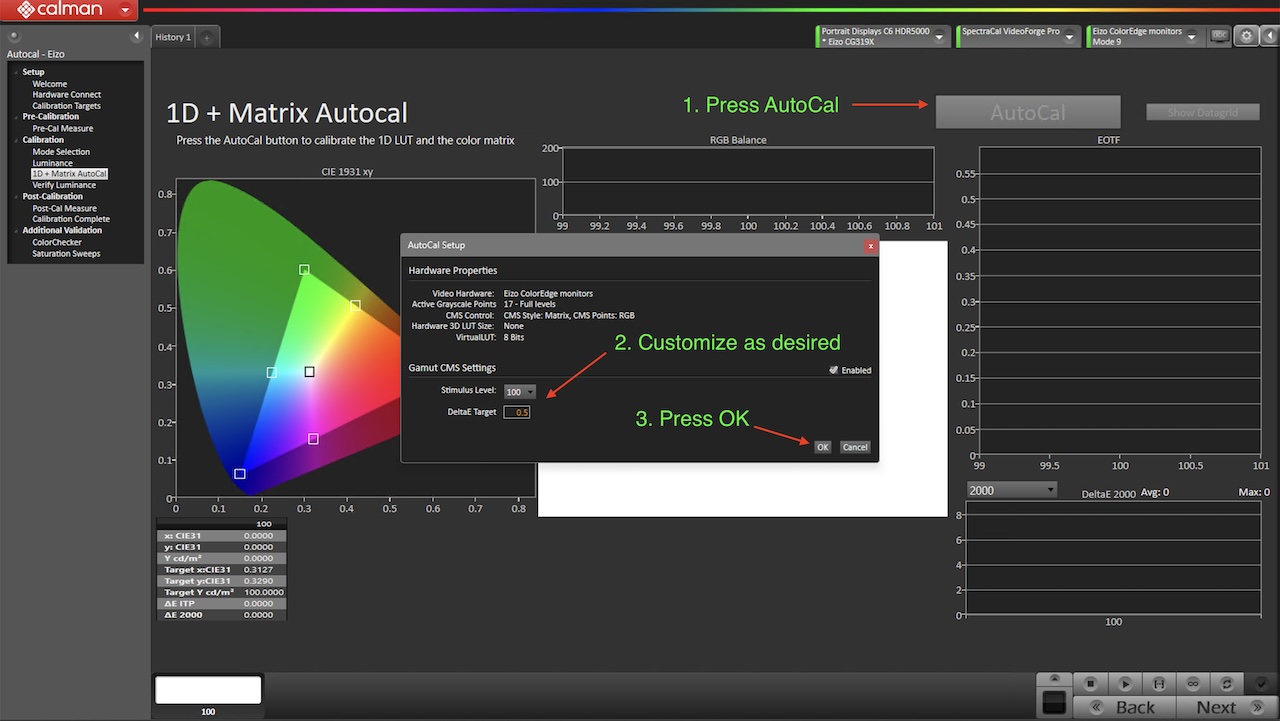Open ColorChecker validation page
Viewport: 1280px width, 721px height.
pos(57,242)
